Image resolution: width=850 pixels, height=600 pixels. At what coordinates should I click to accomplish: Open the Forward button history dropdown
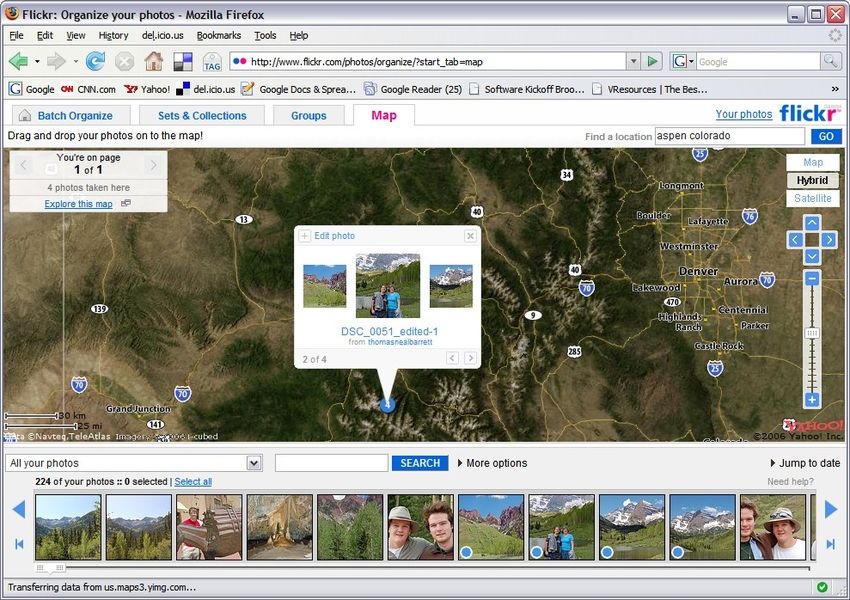(75, 61)
